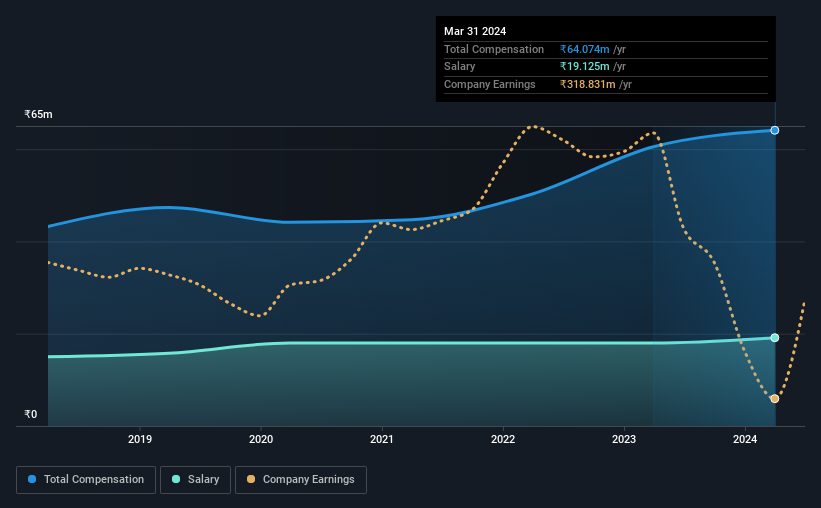The height and width of the screenshot is (508, 821).
Task: Toggle the Company Earnings legend button
Action: click(x=301, y=480)
